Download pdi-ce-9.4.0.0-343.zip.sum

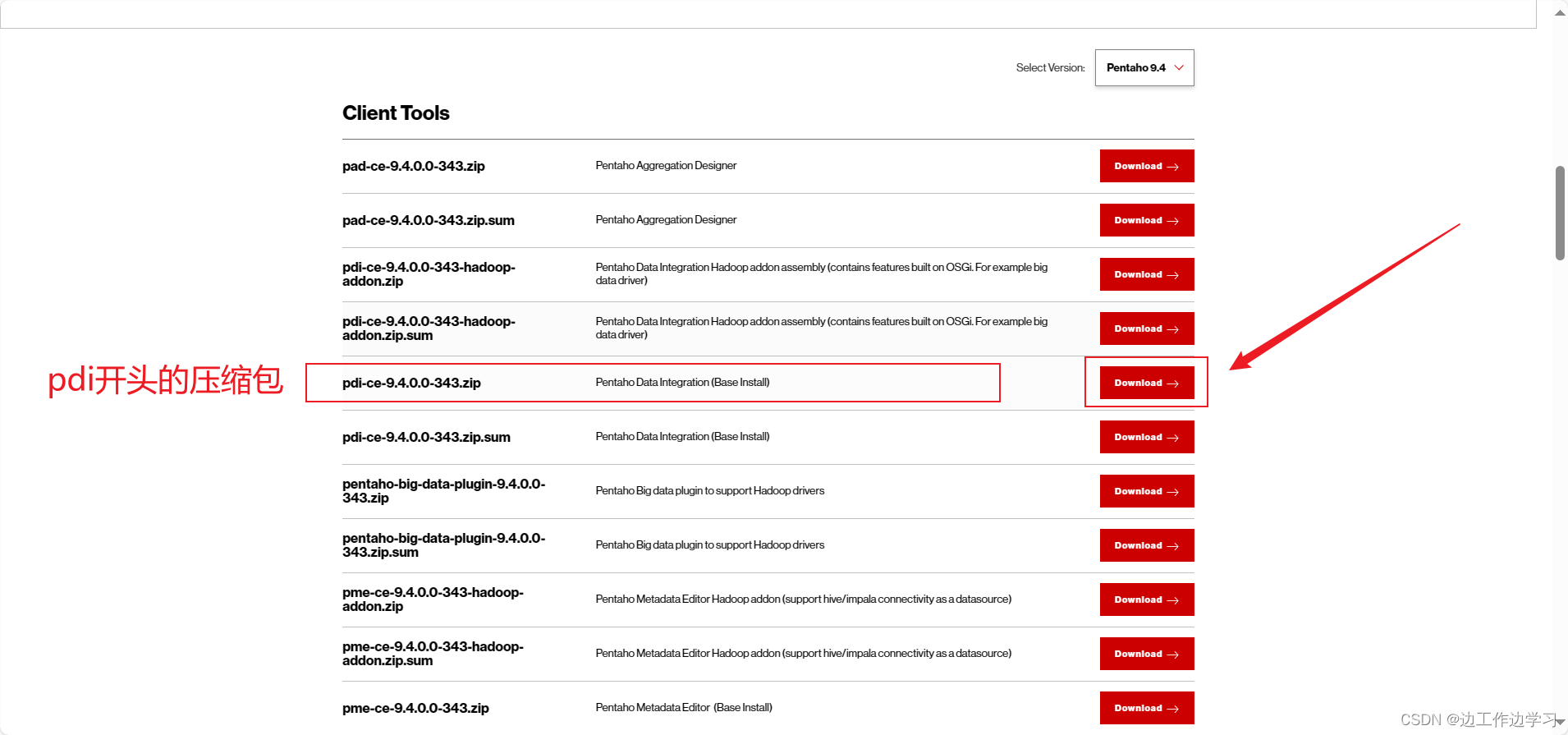point(1147,437)
